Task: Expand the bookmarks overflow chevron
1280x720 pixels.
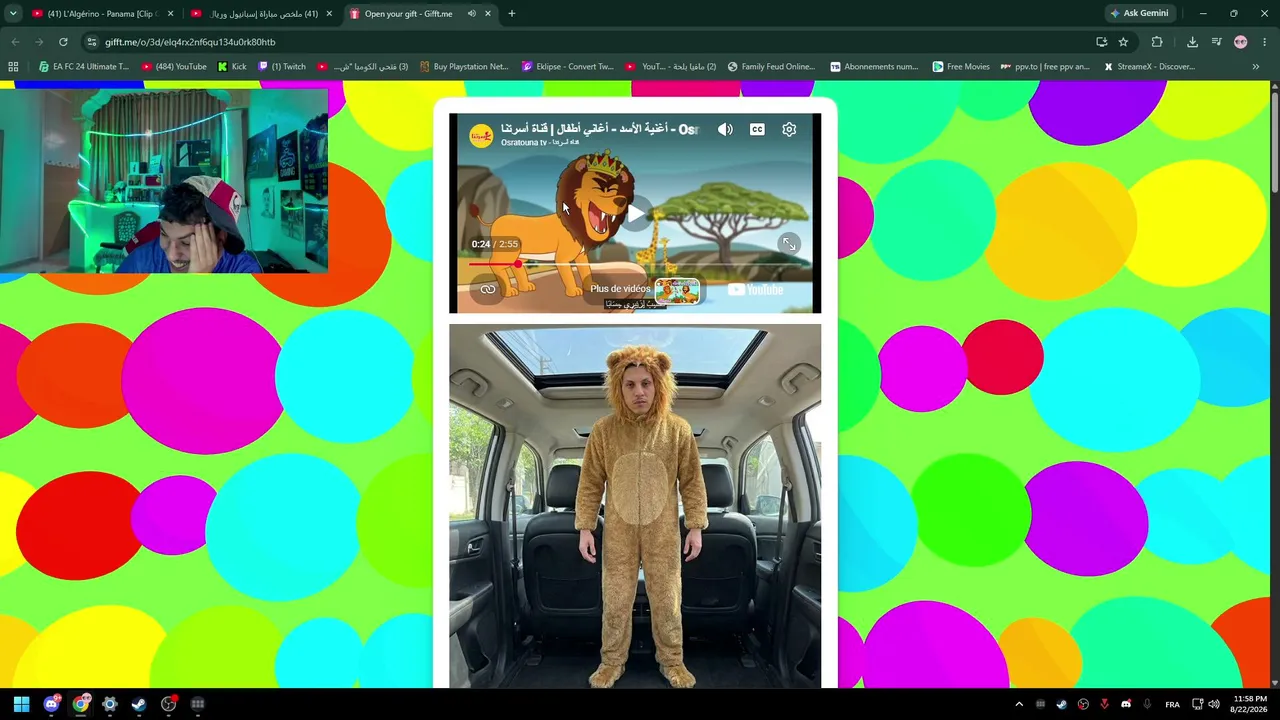Action: (1256, 67)
